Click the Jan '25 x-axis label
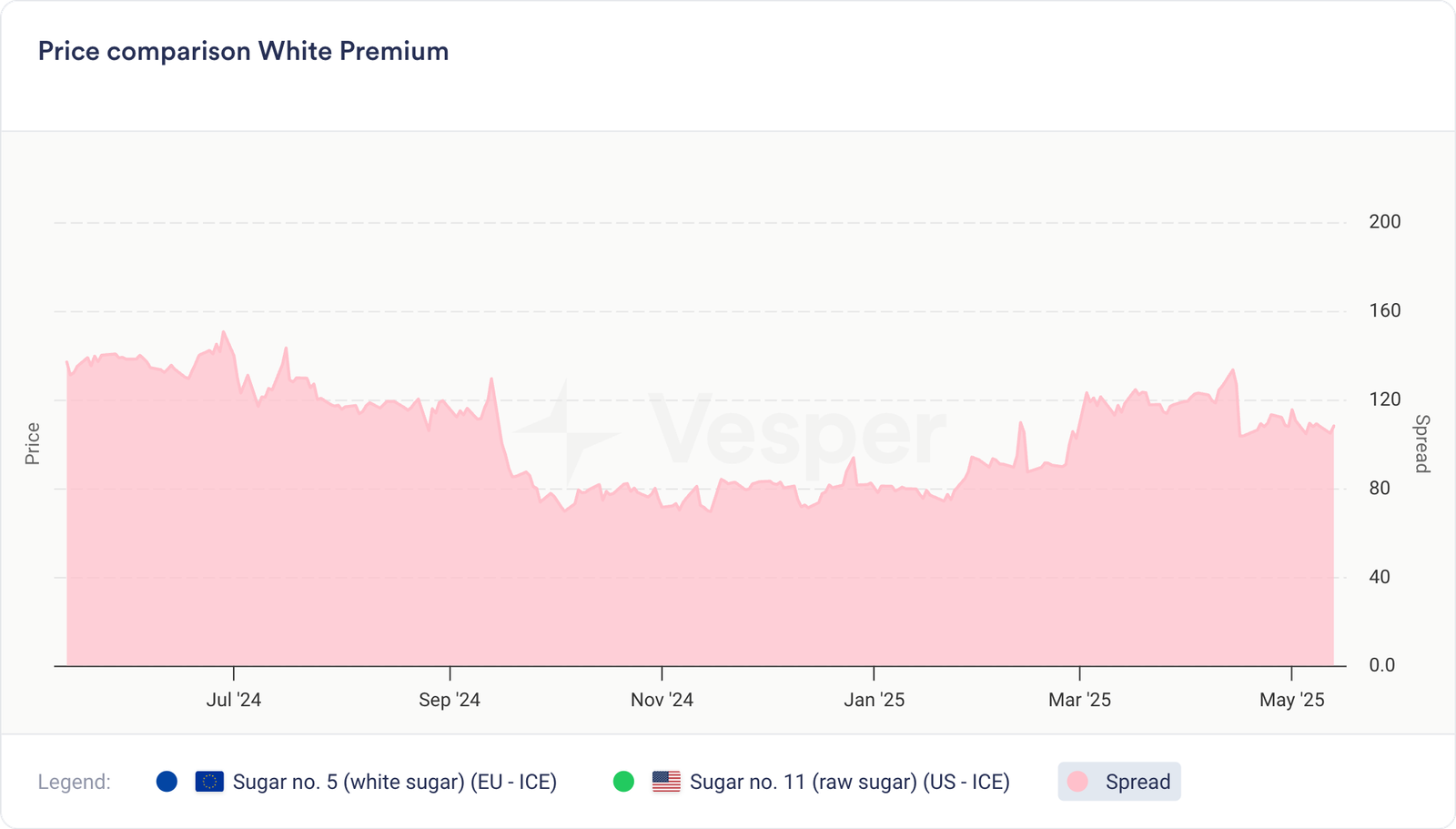 pos(874,700)
